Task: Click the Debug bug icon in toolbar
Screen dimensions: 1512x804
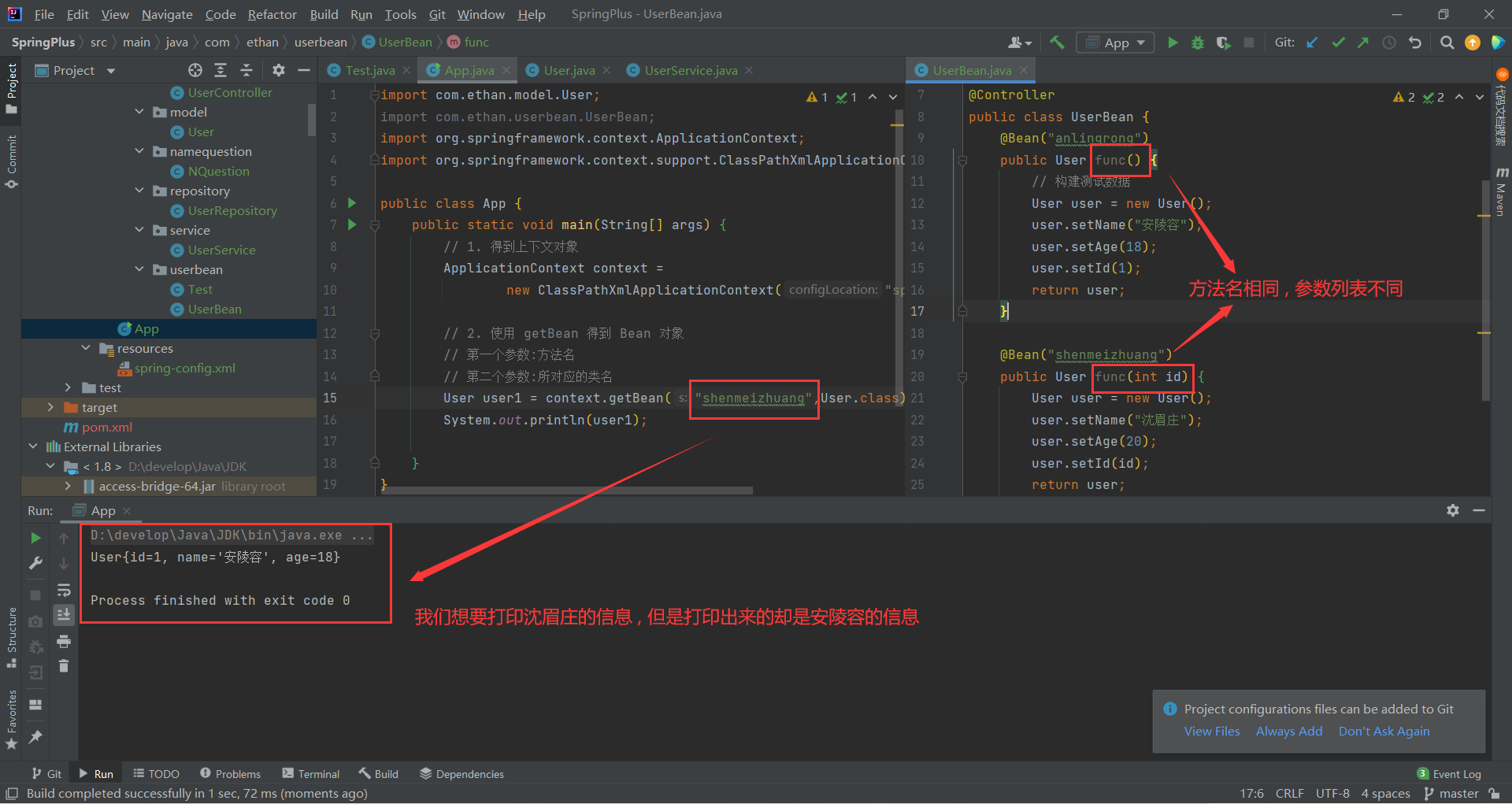Action: tap(1198, 43)
